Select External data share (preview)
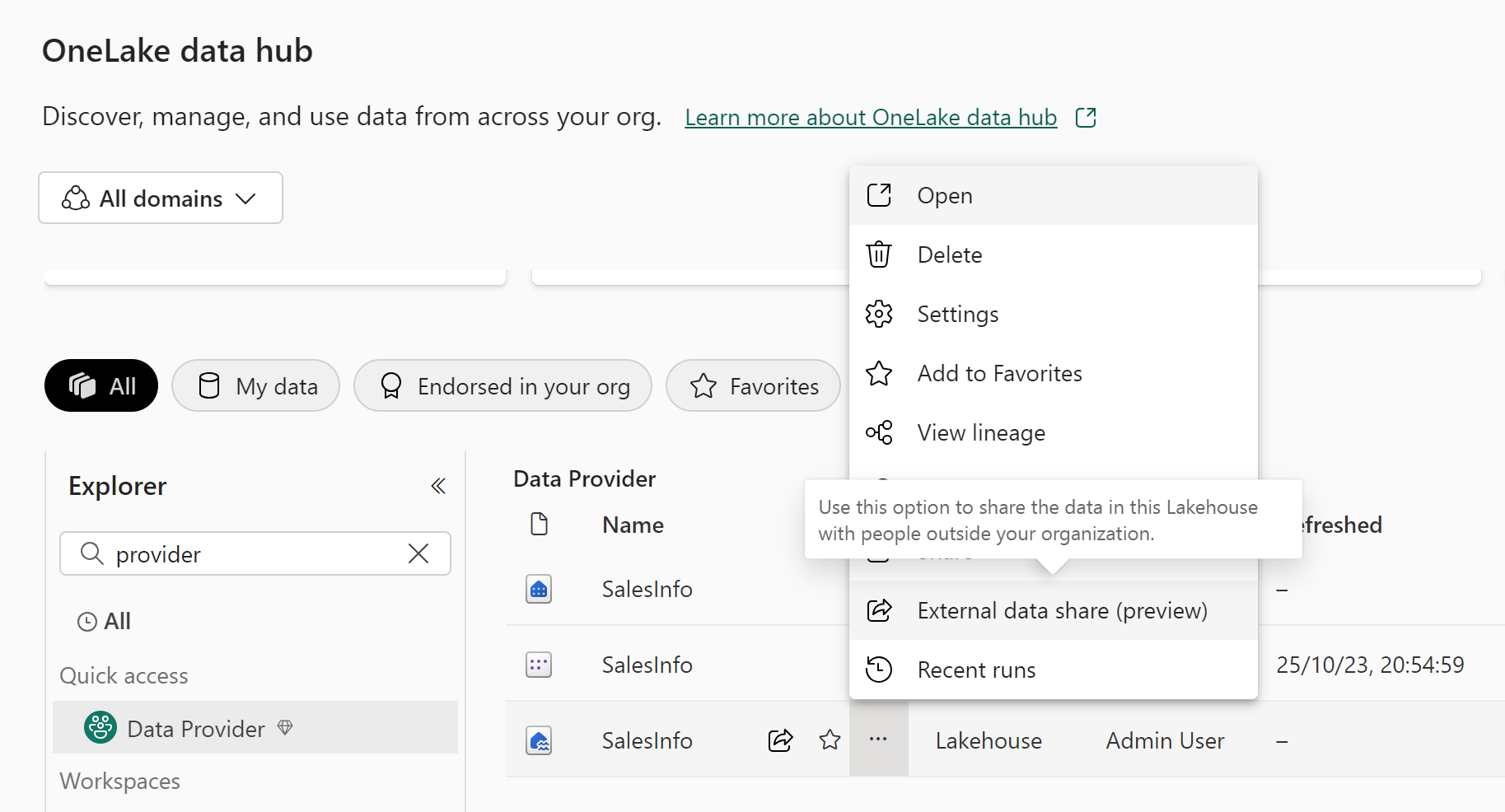 coord(1054,611)
